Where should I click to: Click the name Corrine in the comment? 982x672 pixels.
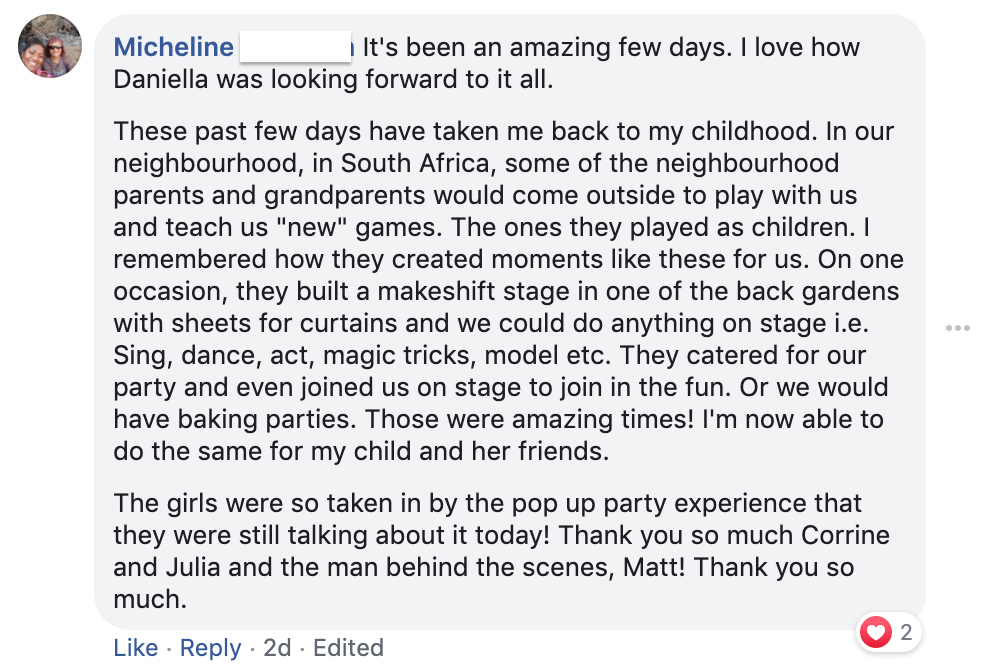click(832, 535)
